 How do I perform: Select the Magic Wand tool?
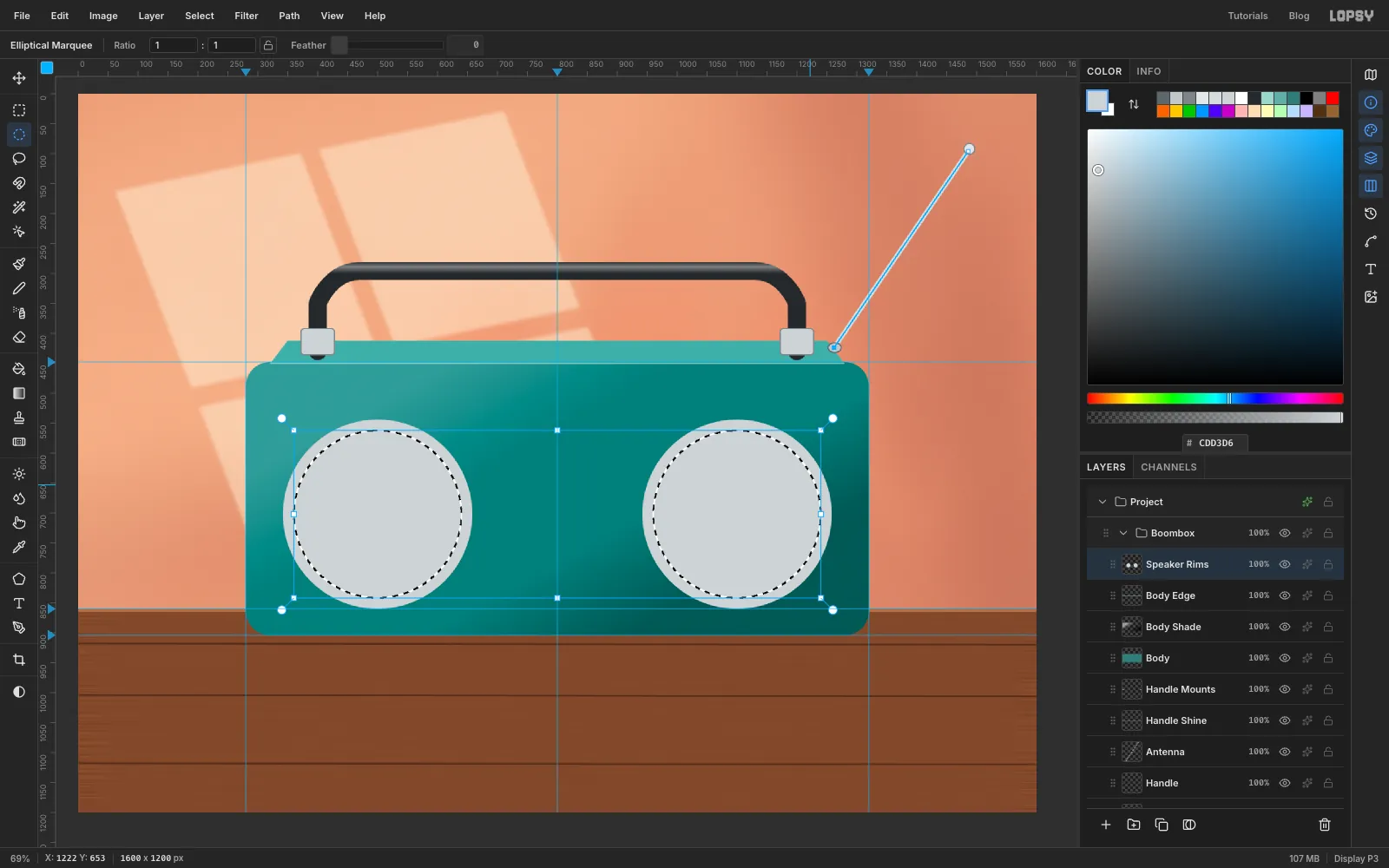[x=19, y=207]
